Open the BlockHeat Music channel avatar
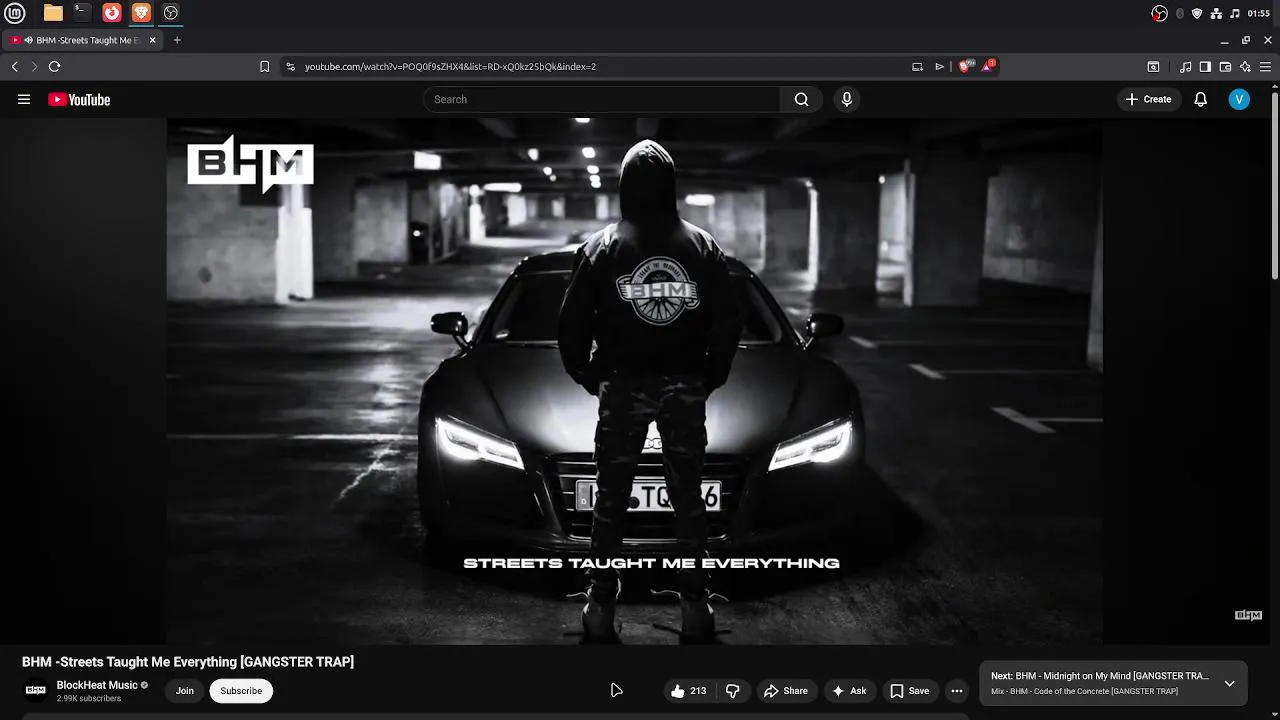The width and height of the screenshot is (1280, 720). [x=36, y=690]
